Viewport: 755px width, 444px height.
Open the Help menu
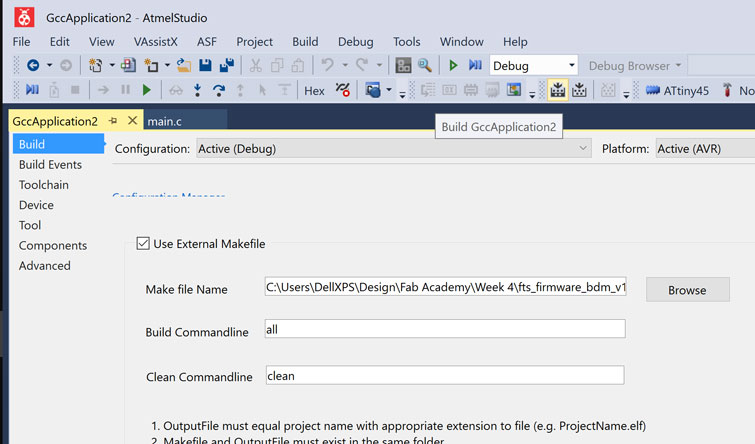click(515, 42)
